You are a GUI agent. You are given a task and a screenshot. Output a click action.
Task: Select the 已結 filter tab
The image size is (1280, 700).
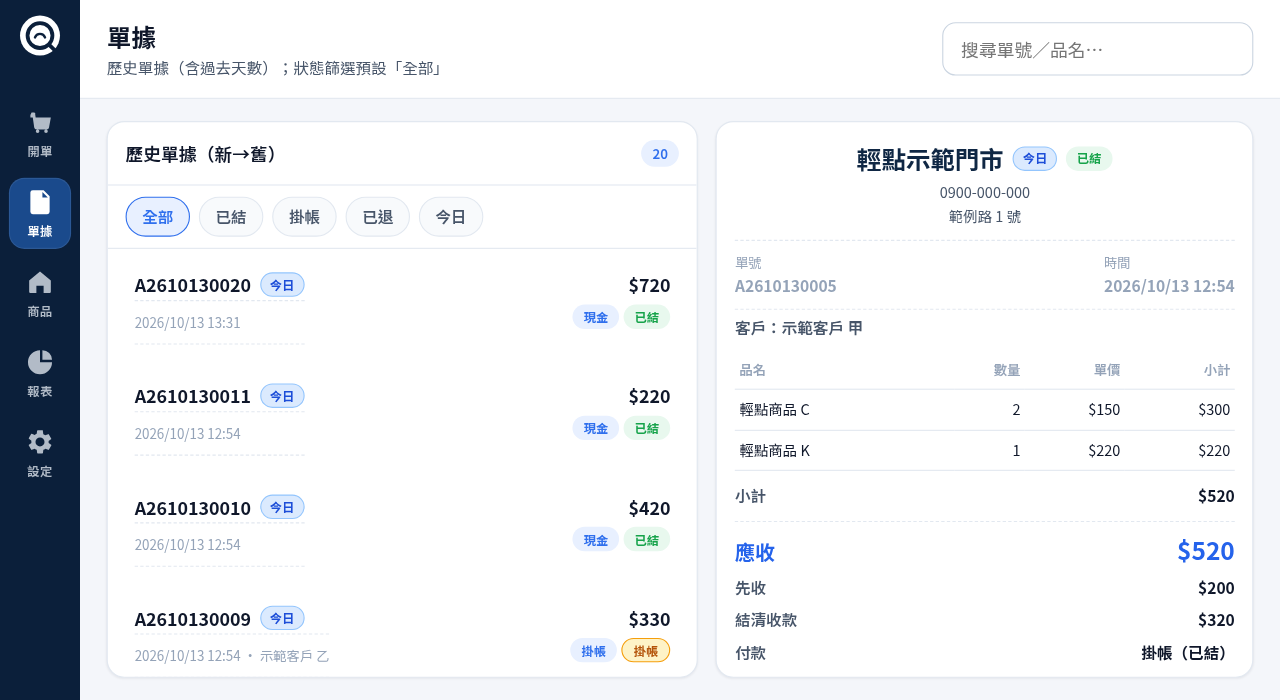[x=231, y=217]
